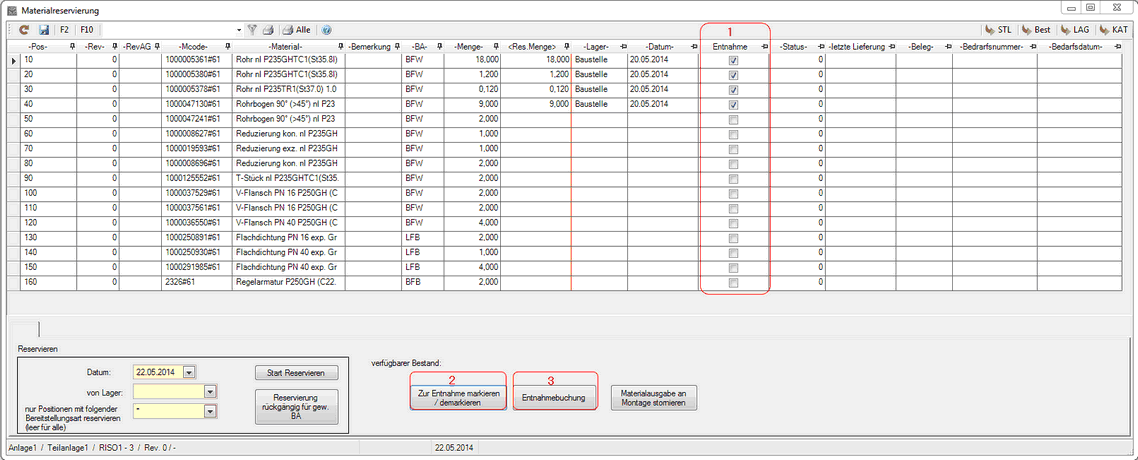Click the refresh icon in the toolbar
This screenshot has height=460, width=1138.
(x=24, y=30)
